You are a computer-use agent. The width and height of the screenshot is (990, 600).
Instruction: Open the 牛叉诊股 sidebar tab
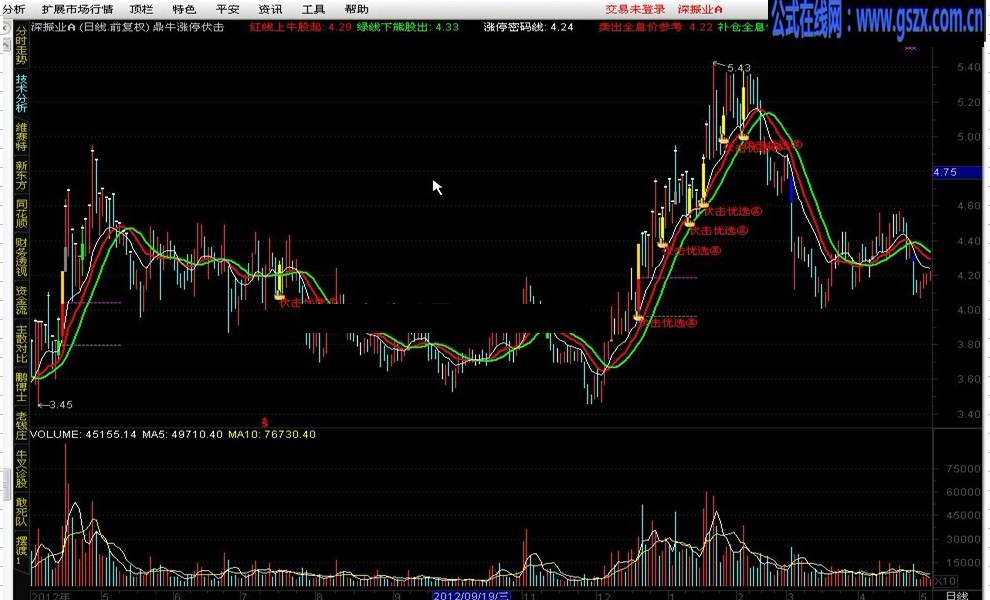(x=21, y=469)
